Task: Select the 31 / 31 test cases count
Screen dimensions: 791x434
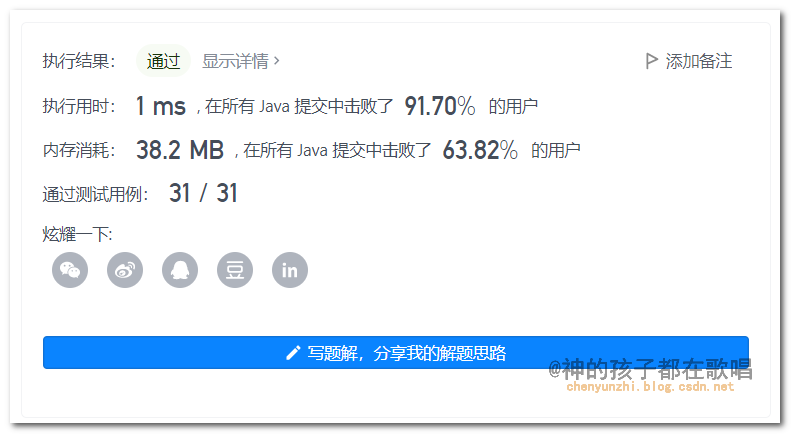Action: (x=203, y=193)
